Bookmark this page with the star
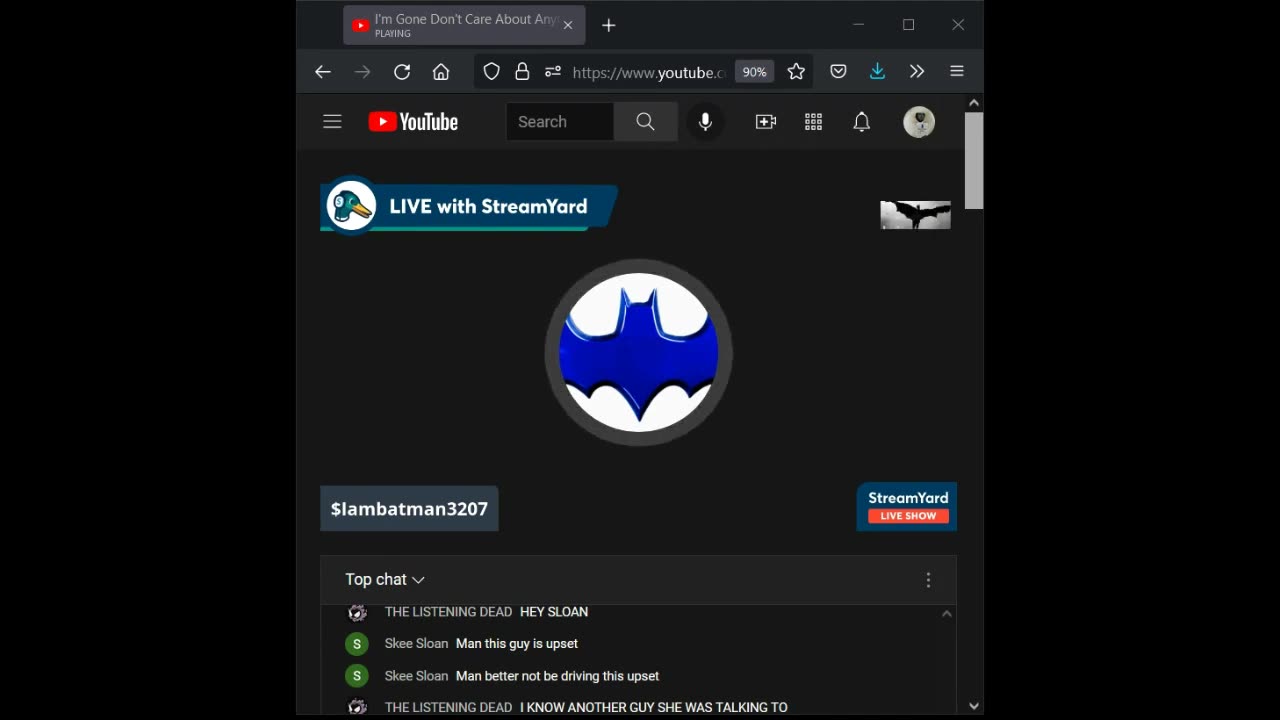The image size is (1280, 720). 796,72
